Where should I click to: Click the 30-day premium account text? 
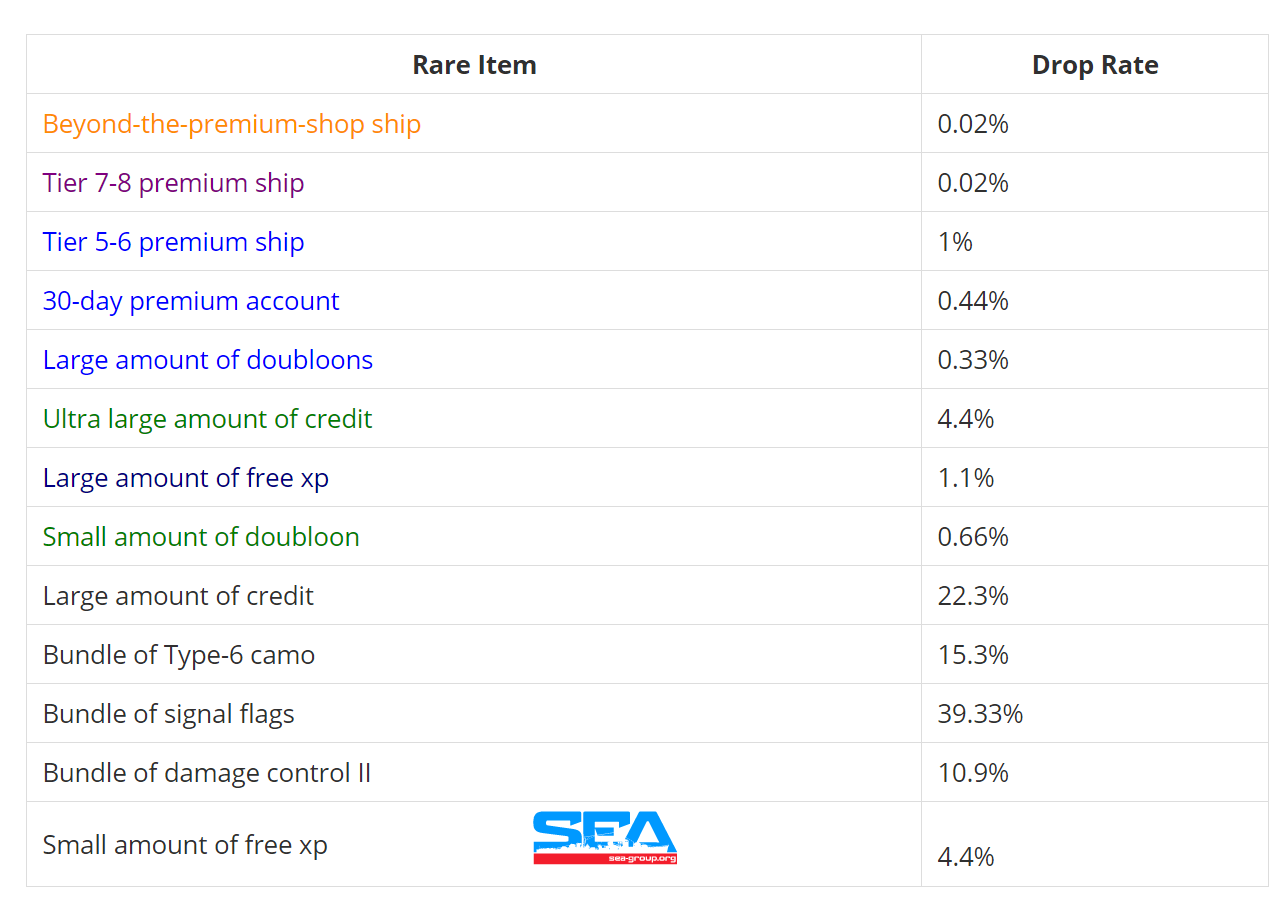191,301
